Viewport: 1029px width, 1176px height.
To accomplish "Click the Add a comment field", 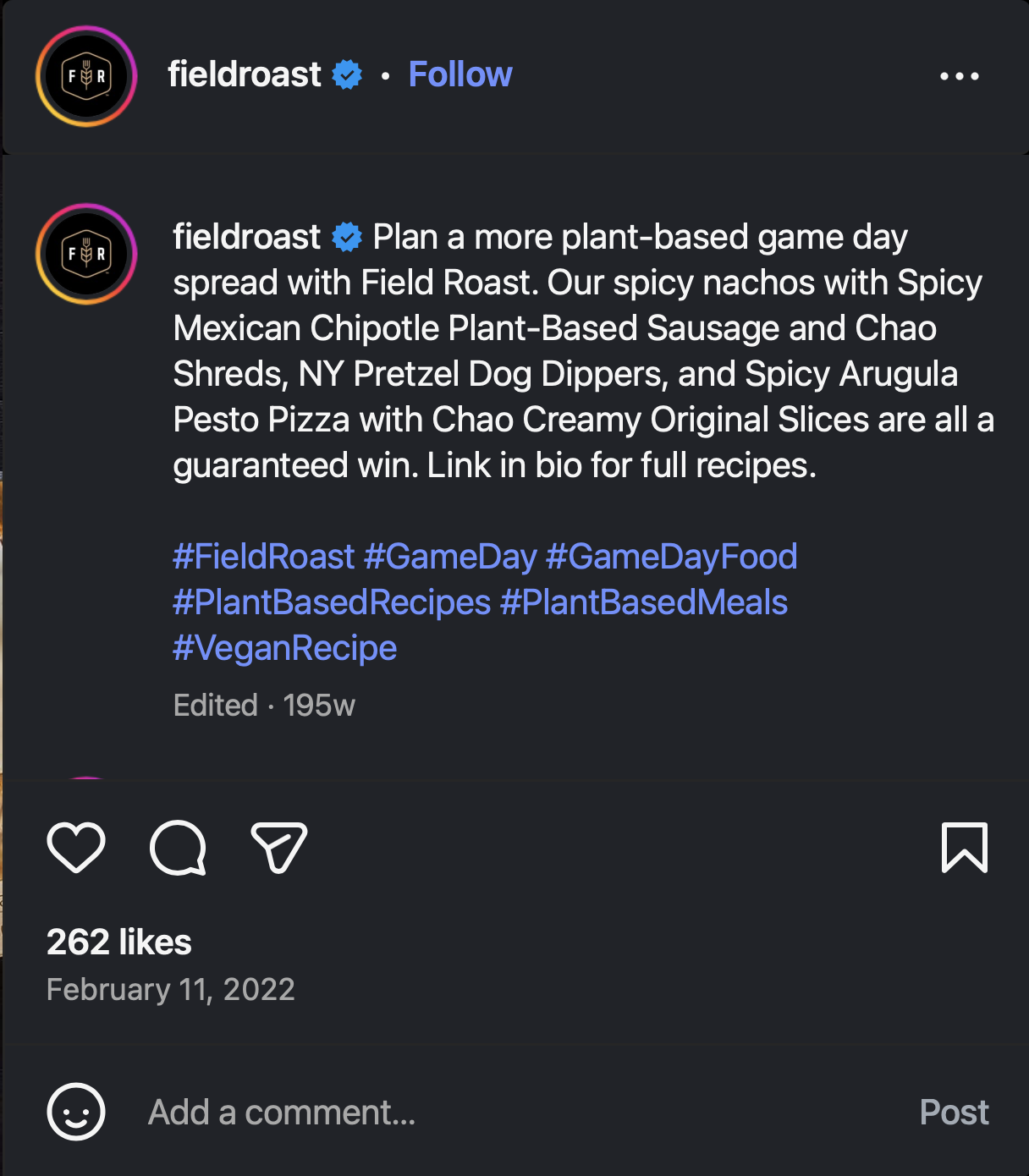I will pos(508,1112).
